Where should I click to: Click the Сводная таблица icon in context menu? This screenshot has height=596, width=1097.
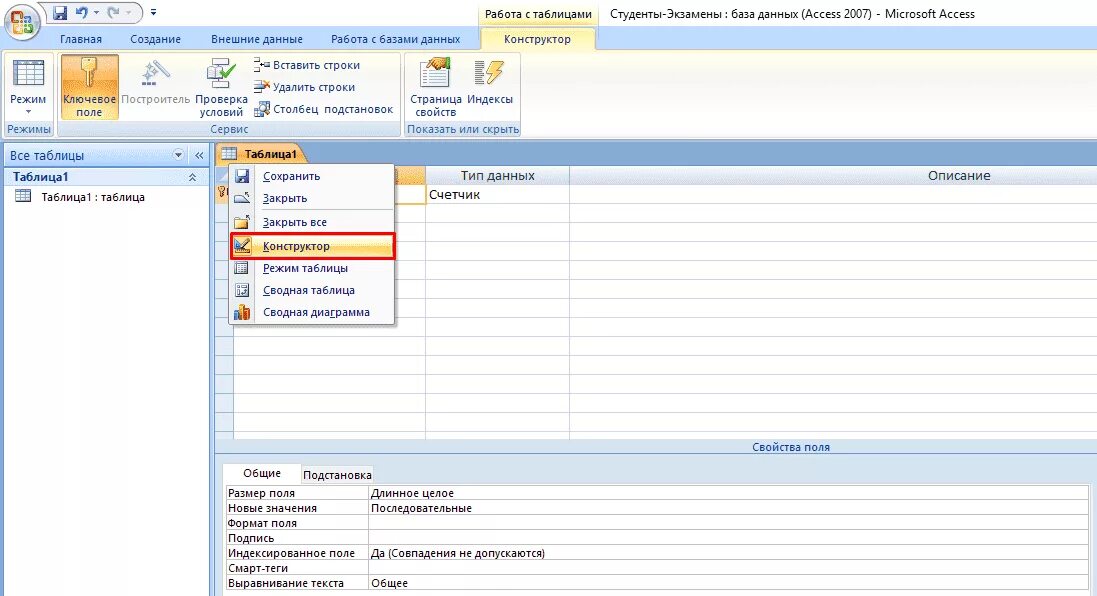point(242,290)
